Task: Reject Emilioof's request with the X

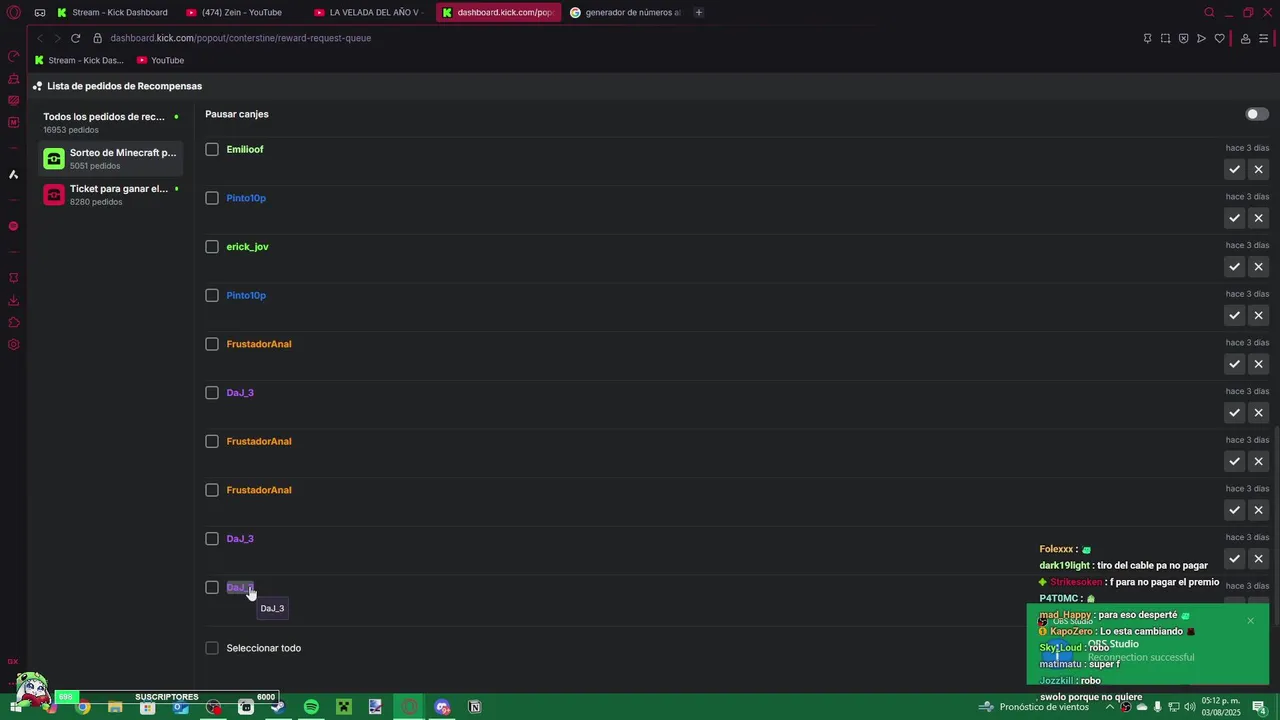Action: point(1259,169)
